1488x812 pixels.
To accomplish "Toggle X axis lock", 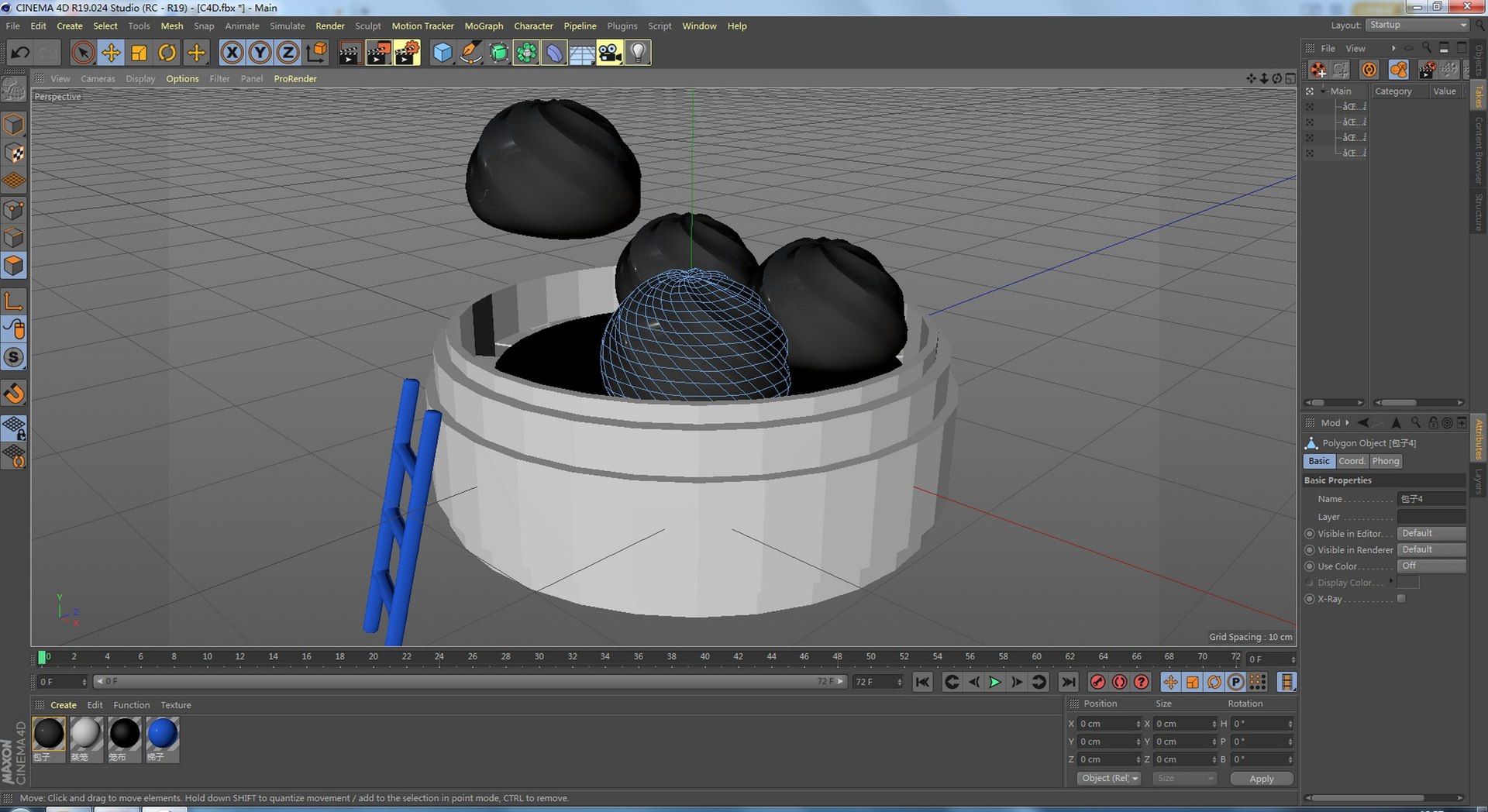I will (232, 53).
